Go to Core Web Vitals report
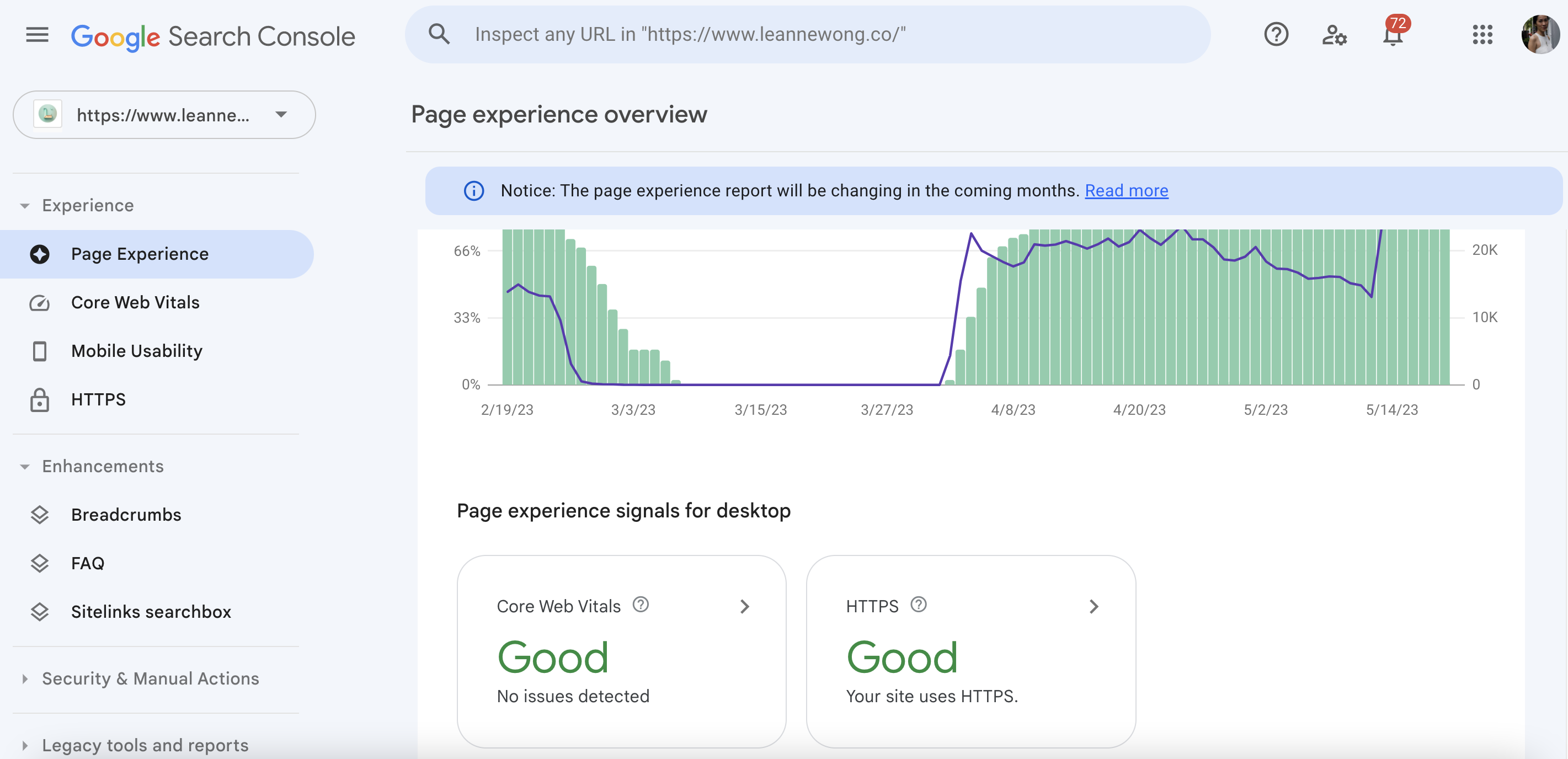The width and height of the screenshot is (1568, 759). coord(157,302)
